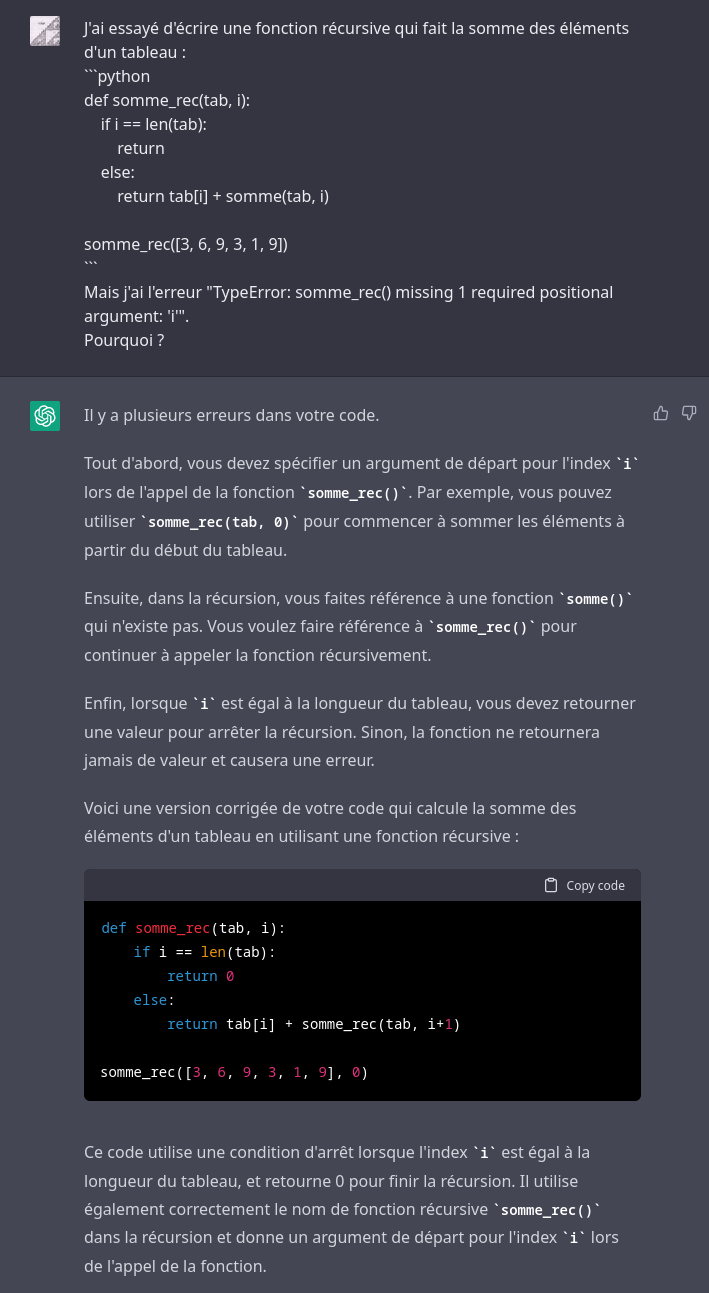
Task: Click the paragraph starting "Voici une version corrigée"
Action: click(330, 821)
